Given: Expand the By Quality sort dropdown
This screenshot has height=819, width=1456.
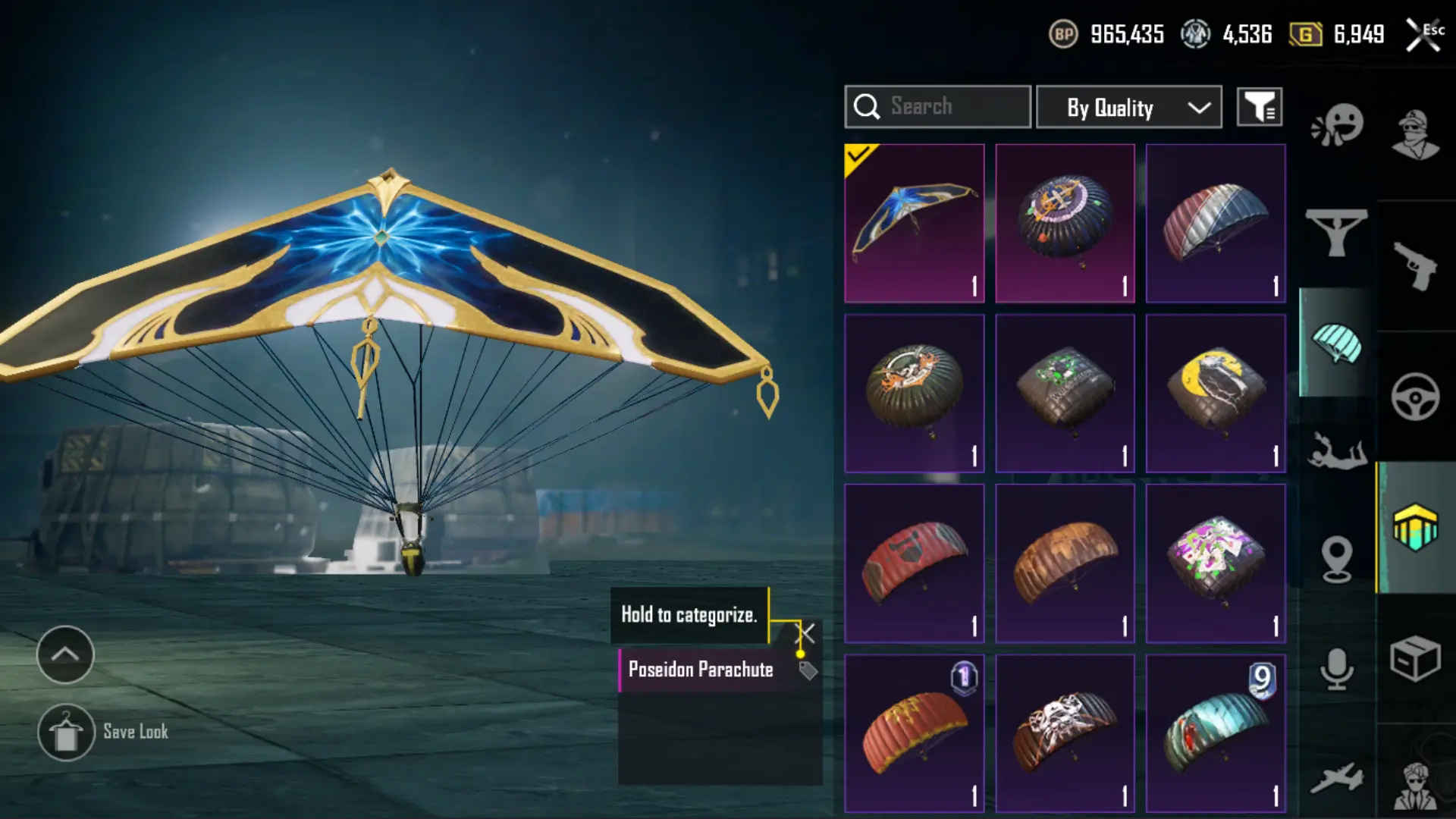Looking at the screenshot, I should pyautogui.click(x=1128, y=107).
